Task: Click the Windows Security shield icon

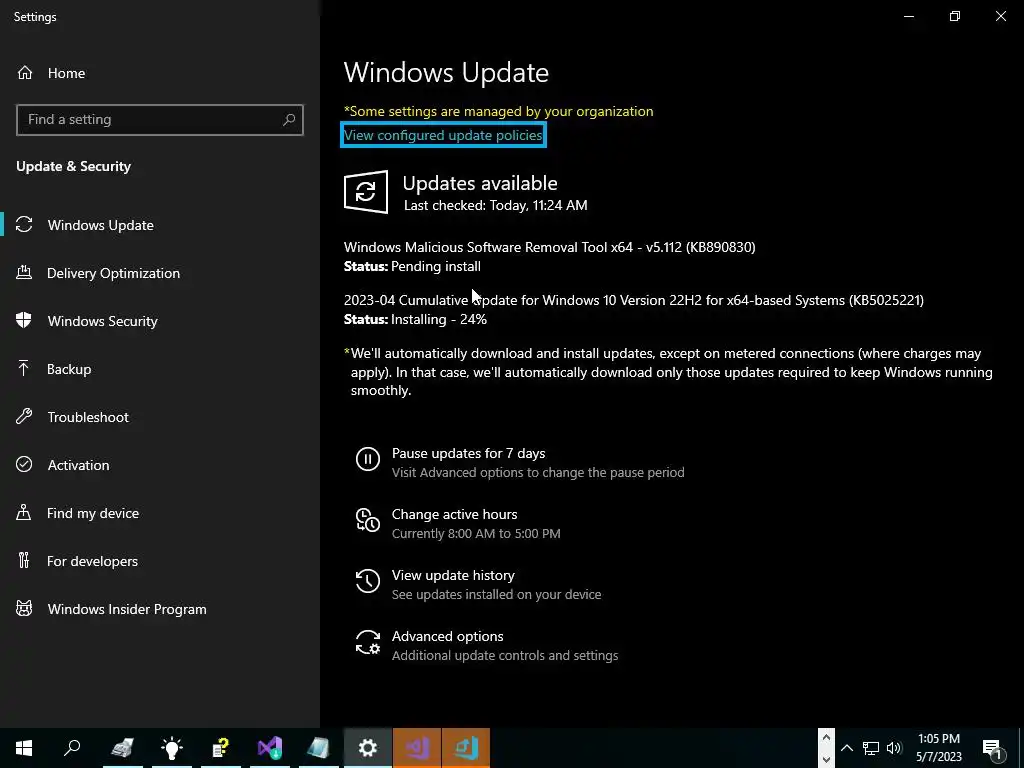Action: pyautogui.click(x=24, y=321)
